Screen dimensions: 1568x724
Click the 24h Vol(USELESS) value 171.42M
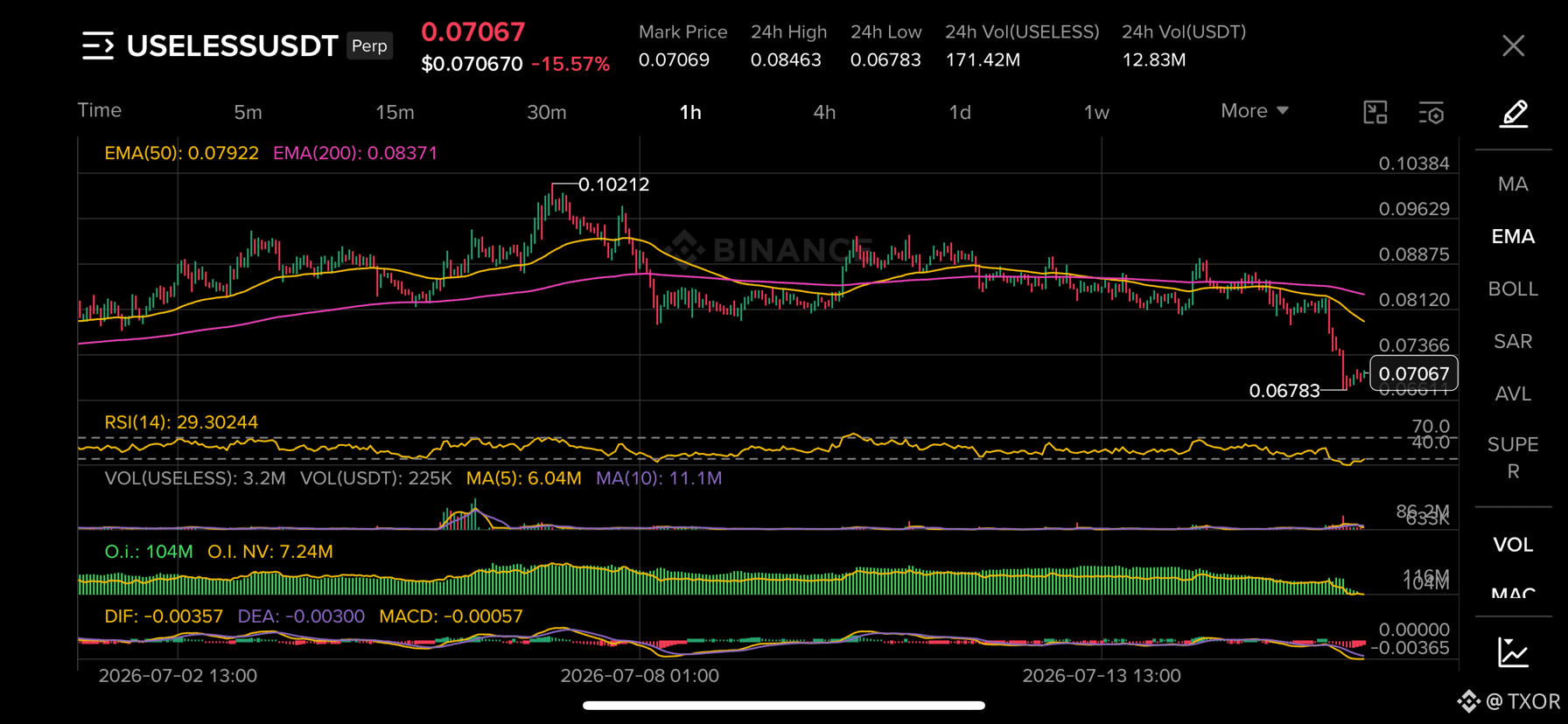983,59
